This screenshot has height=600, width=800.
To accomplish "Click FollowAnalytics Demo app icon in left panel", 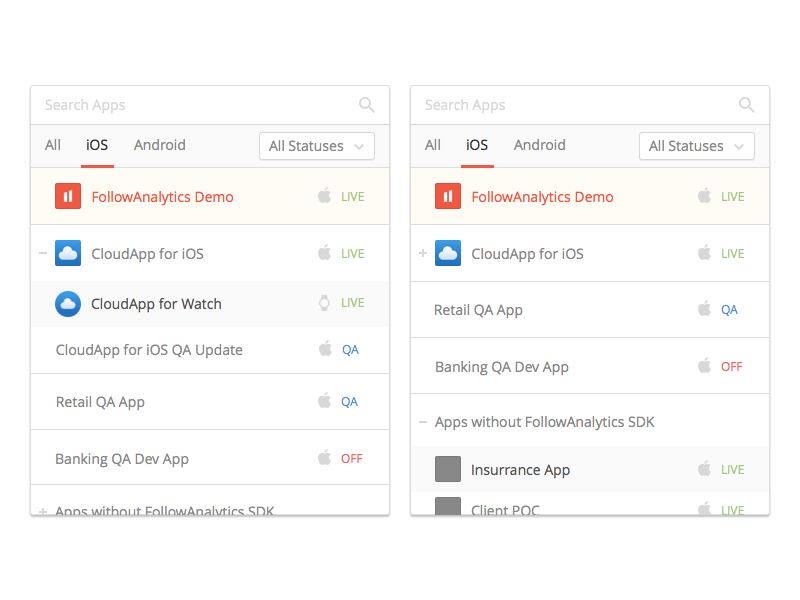I will point(68,196).
